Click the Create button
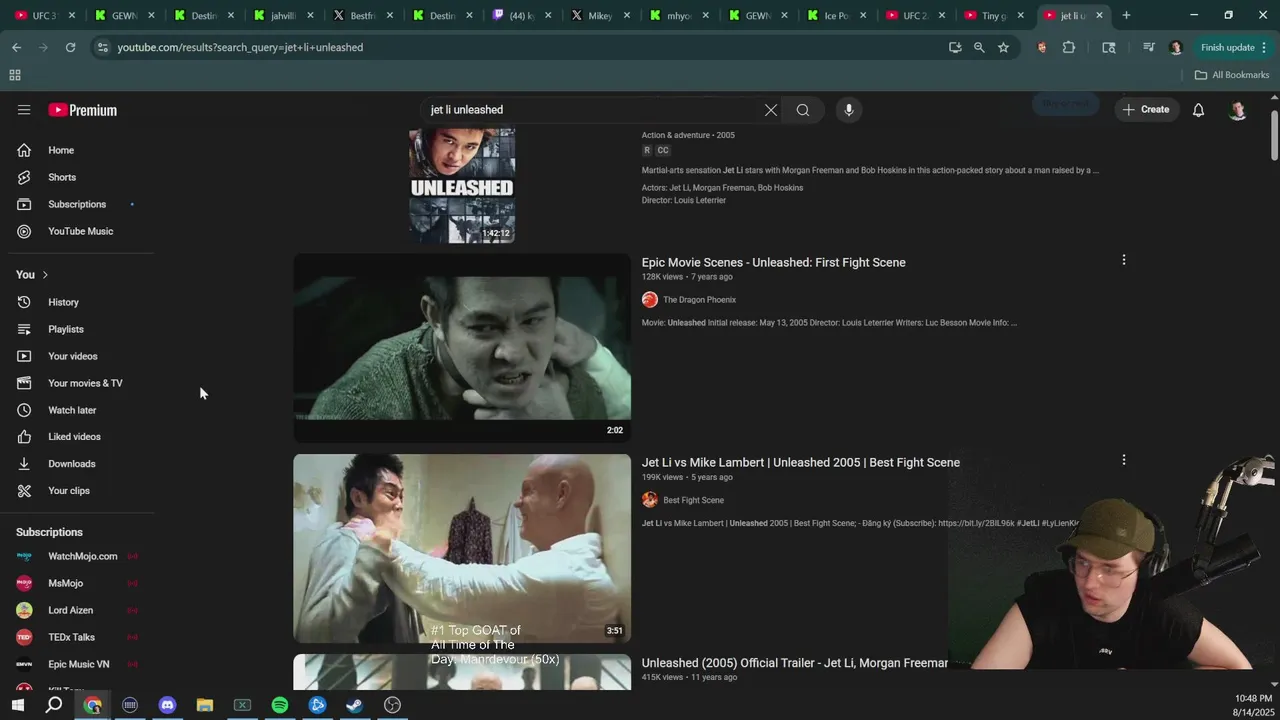 click(x=1146, y=110)
